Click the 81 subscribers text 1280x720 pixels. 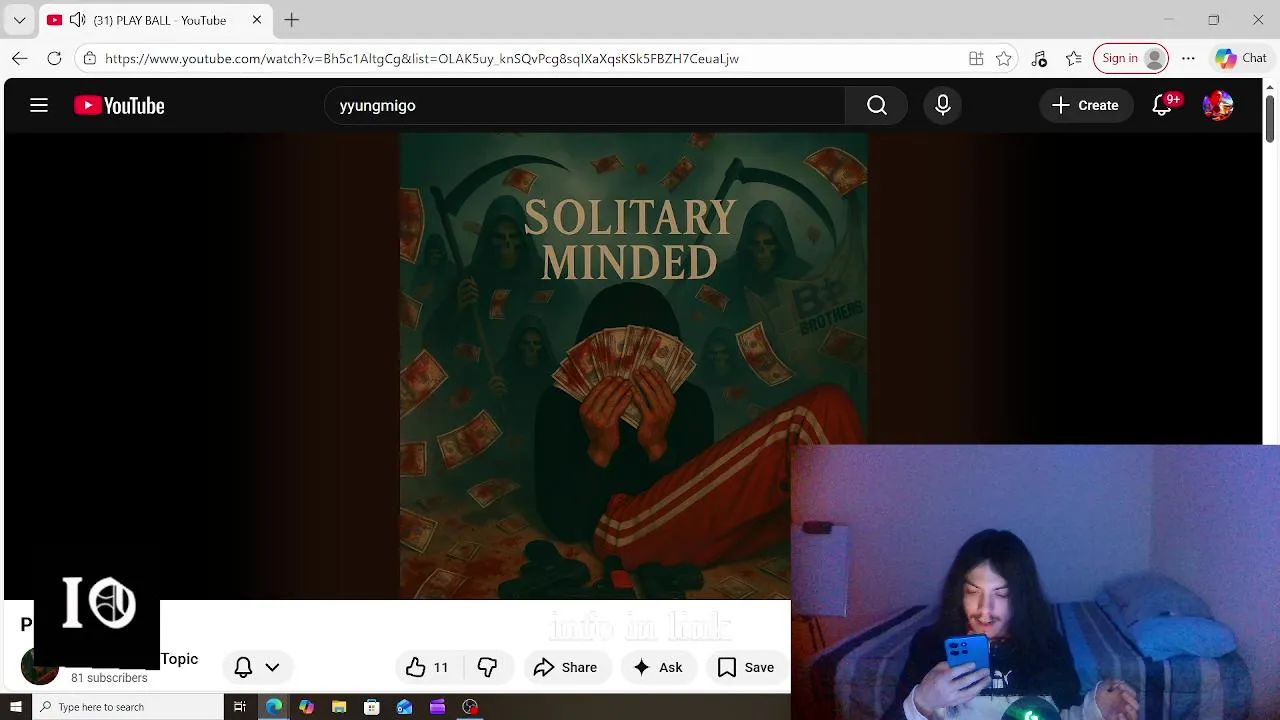pos(109,678)
